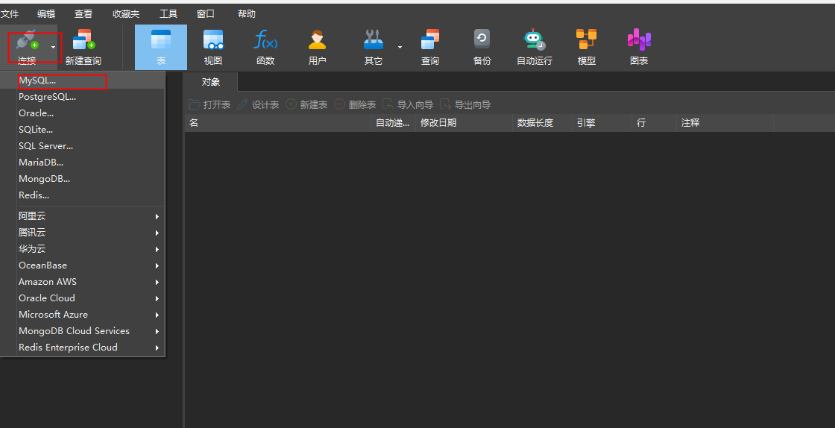Expand the 腾讯云 submenu
The width and height of the screenshot is (835, 428).
pyautogui.click(x=83, y=233)
